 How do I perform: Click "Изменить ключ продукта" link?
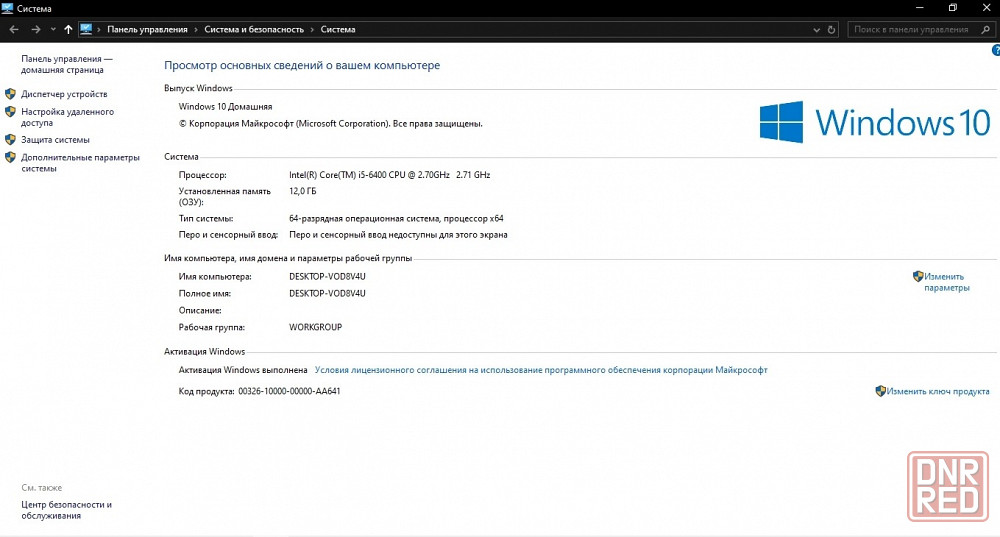point(938,391)
